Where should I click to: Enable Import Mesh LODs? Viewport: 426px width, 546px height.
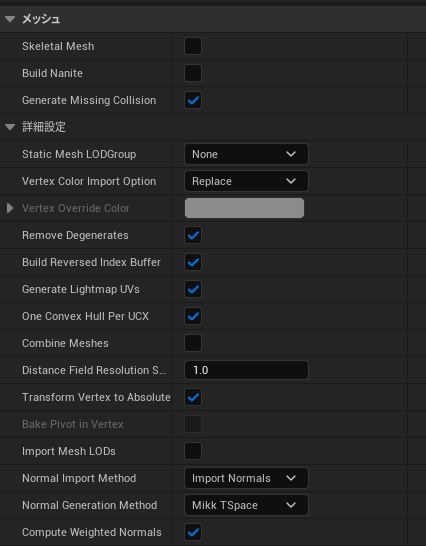pyautogui.click(x=193, y=451)
